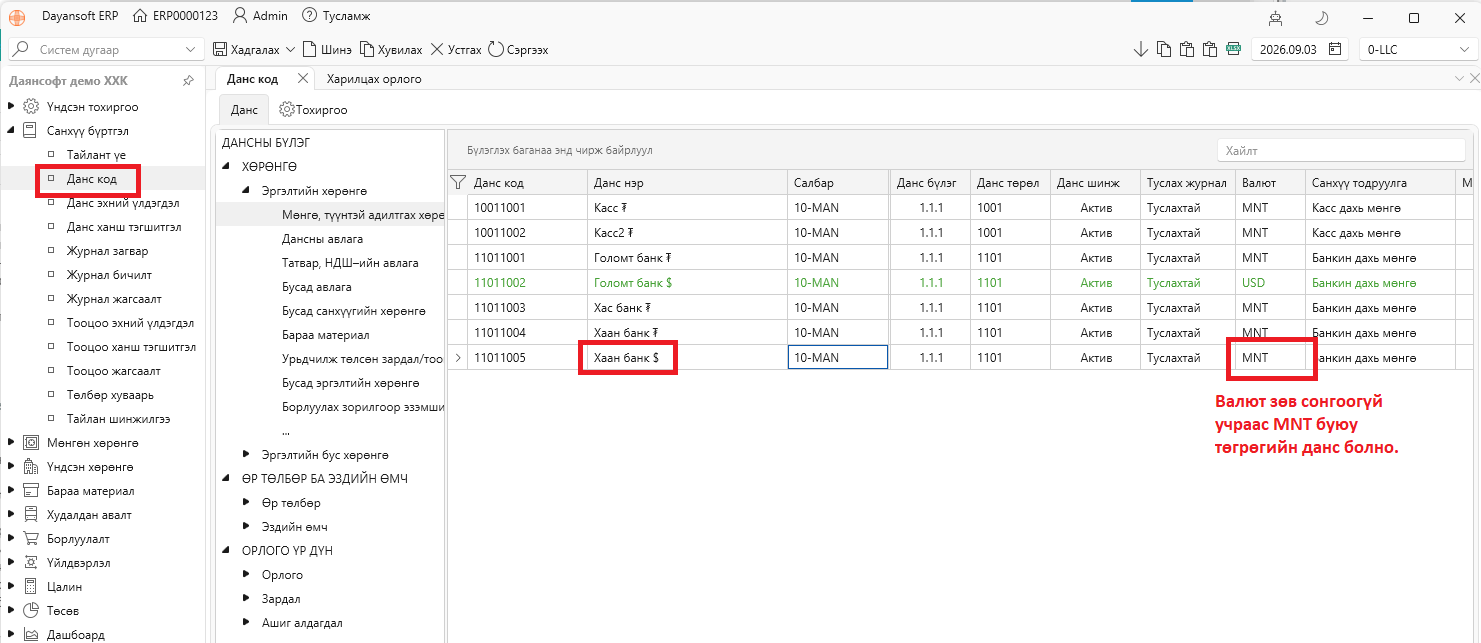Open the Систем дугаар dropdown arrow

(191, 49)
